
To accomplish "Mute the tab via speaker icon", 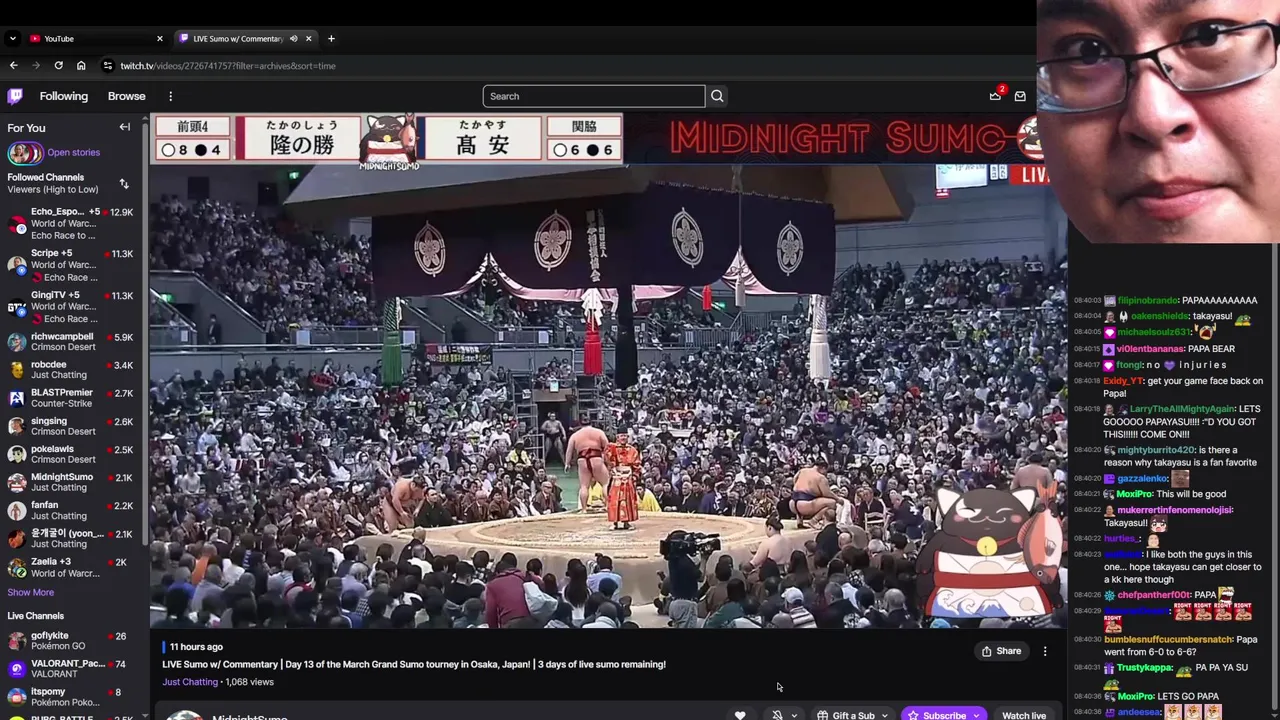I will click(x=293, y=39).
